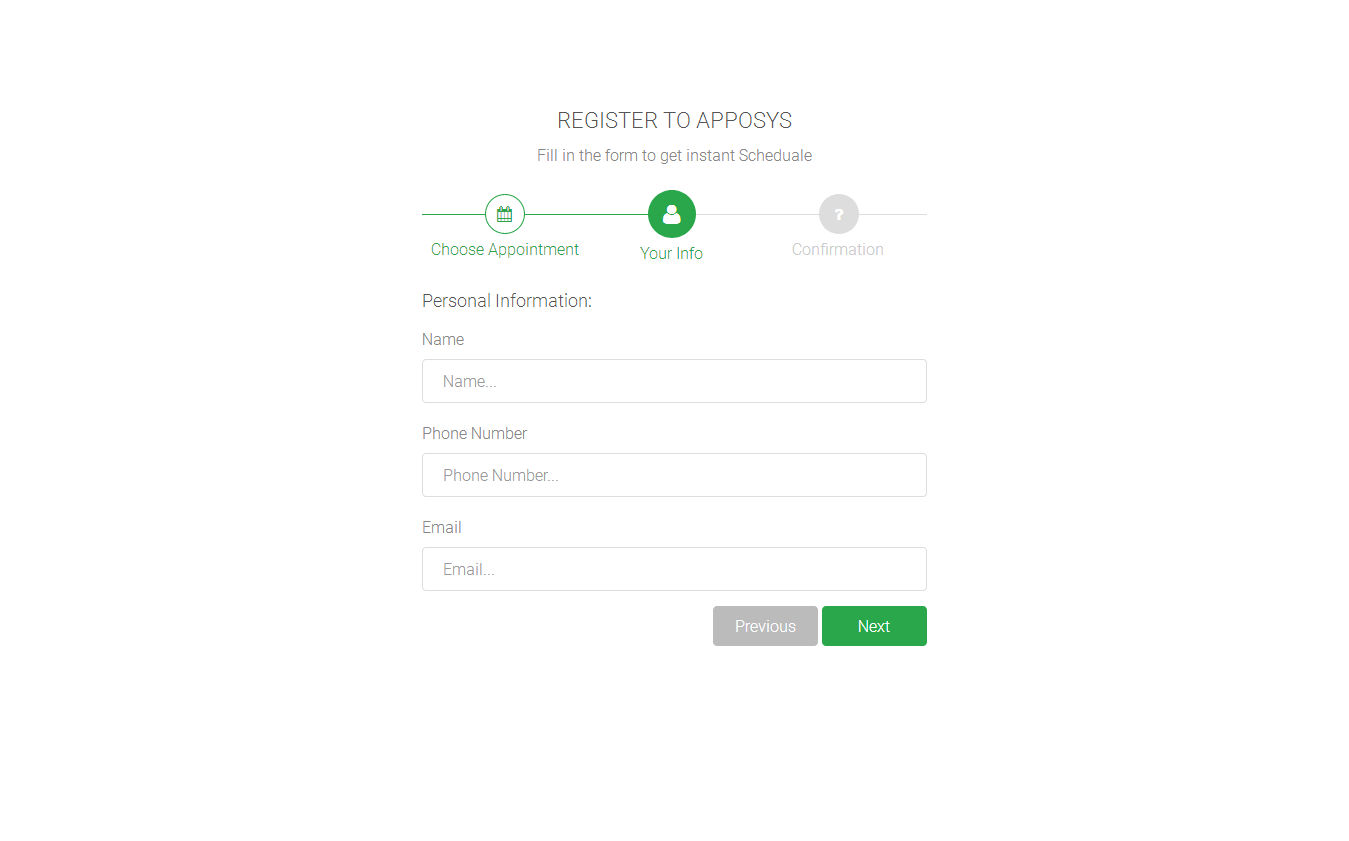The width and height of the screenshot is (1349, 841).
Task: Select the Your Info step label
Action: pyautogui.click(x=671, y=254)
